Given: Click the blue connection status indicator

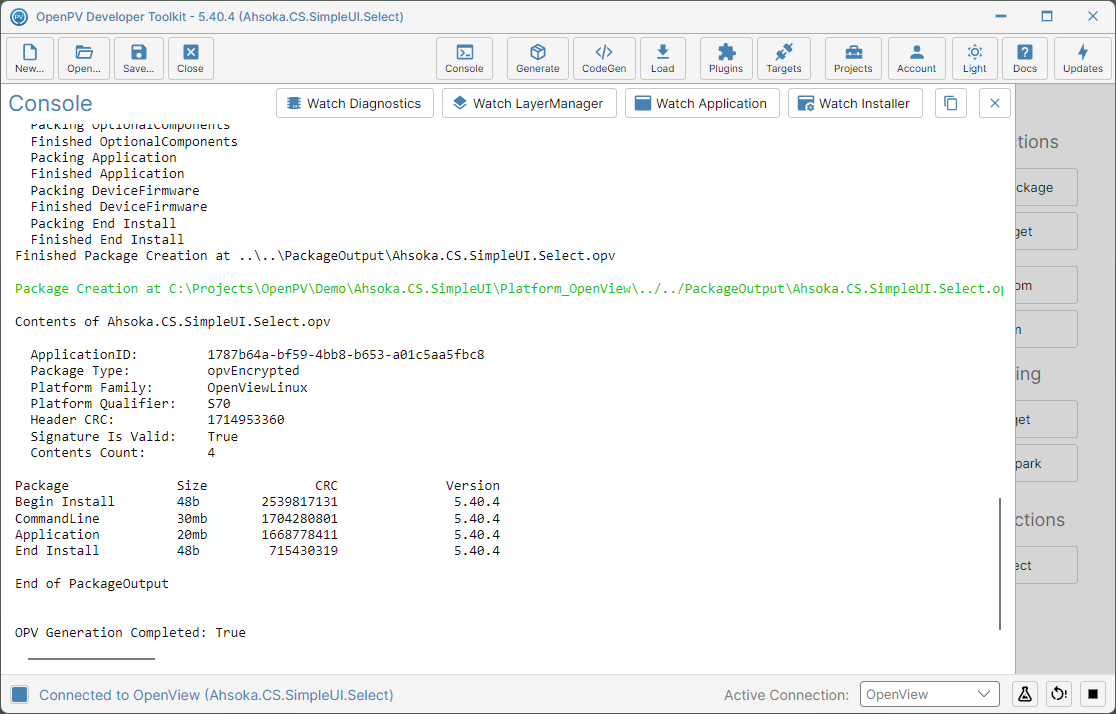Looking at the screenshot, I should [20, 695].
